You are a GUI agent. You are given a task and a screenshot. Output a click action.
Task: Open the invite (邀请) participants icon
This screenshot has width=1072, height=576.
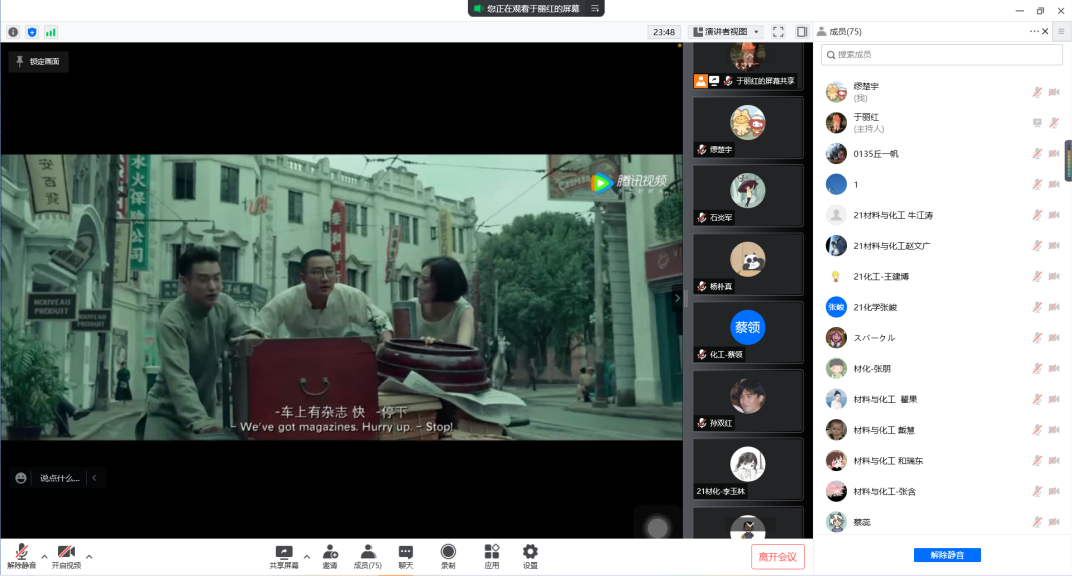329,555
